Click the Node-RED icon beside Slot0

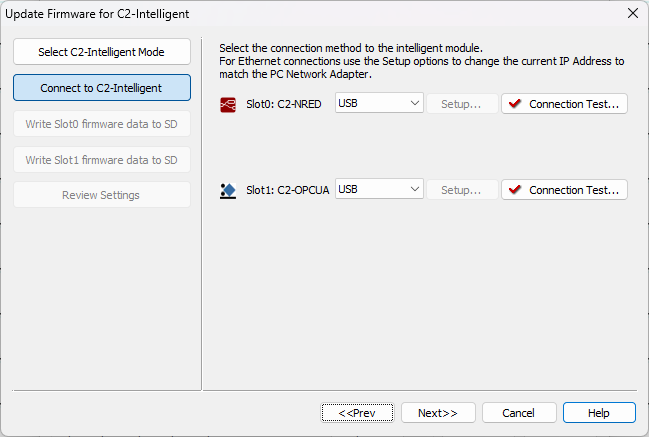[x=228, y=104]
